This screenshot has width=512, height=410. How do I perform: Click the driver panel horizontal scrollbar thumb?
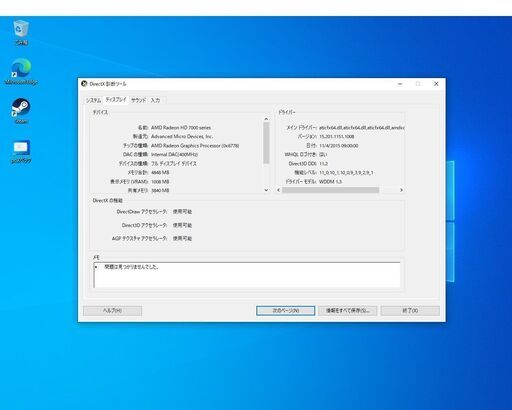point(330,190)
